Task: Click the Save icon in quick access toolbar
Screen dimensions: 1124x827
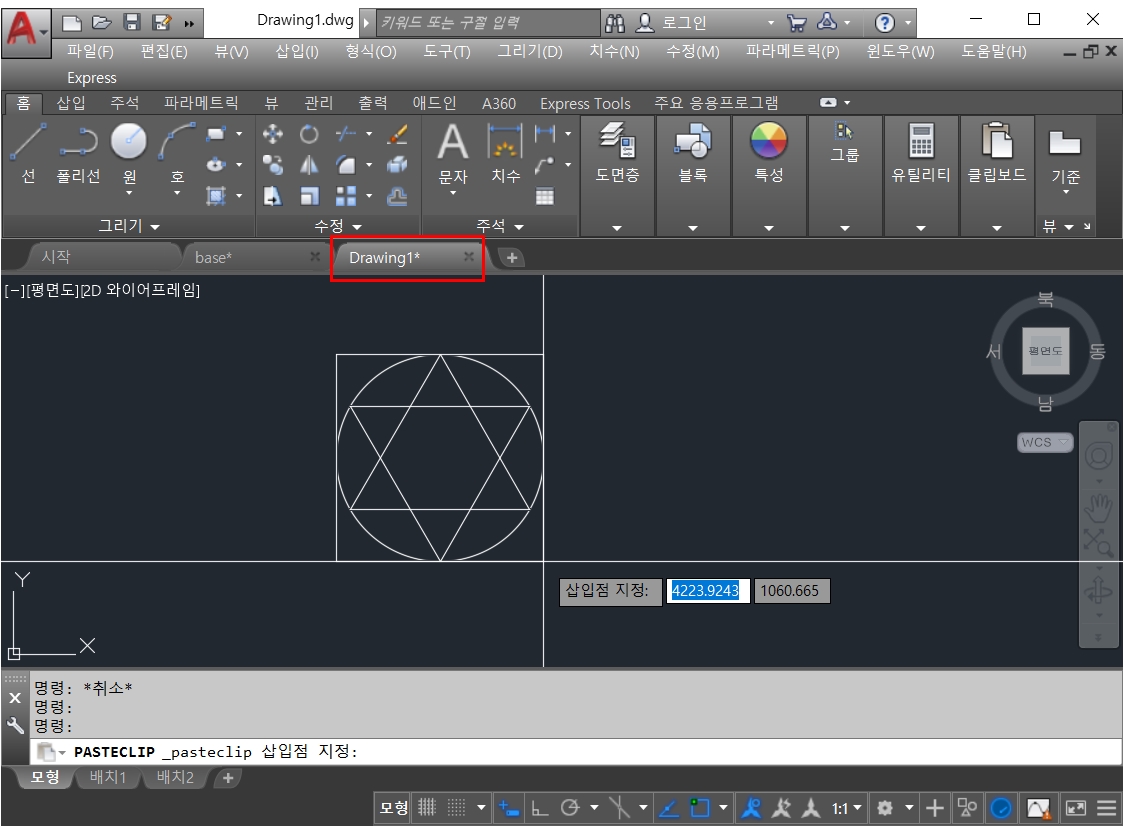Action: coord(132,22)
